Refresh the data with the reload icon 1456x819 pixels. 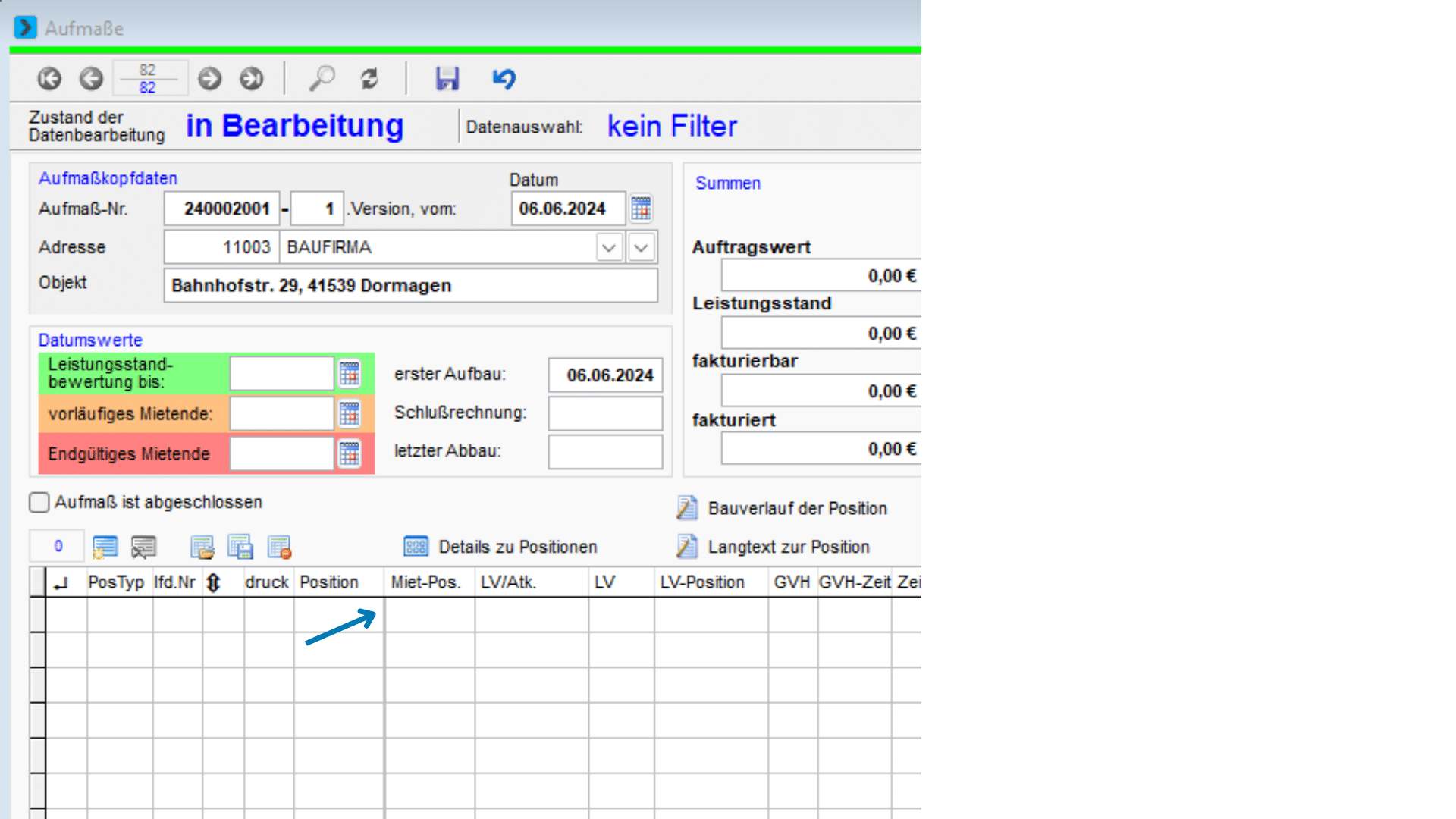click(369, 78)
